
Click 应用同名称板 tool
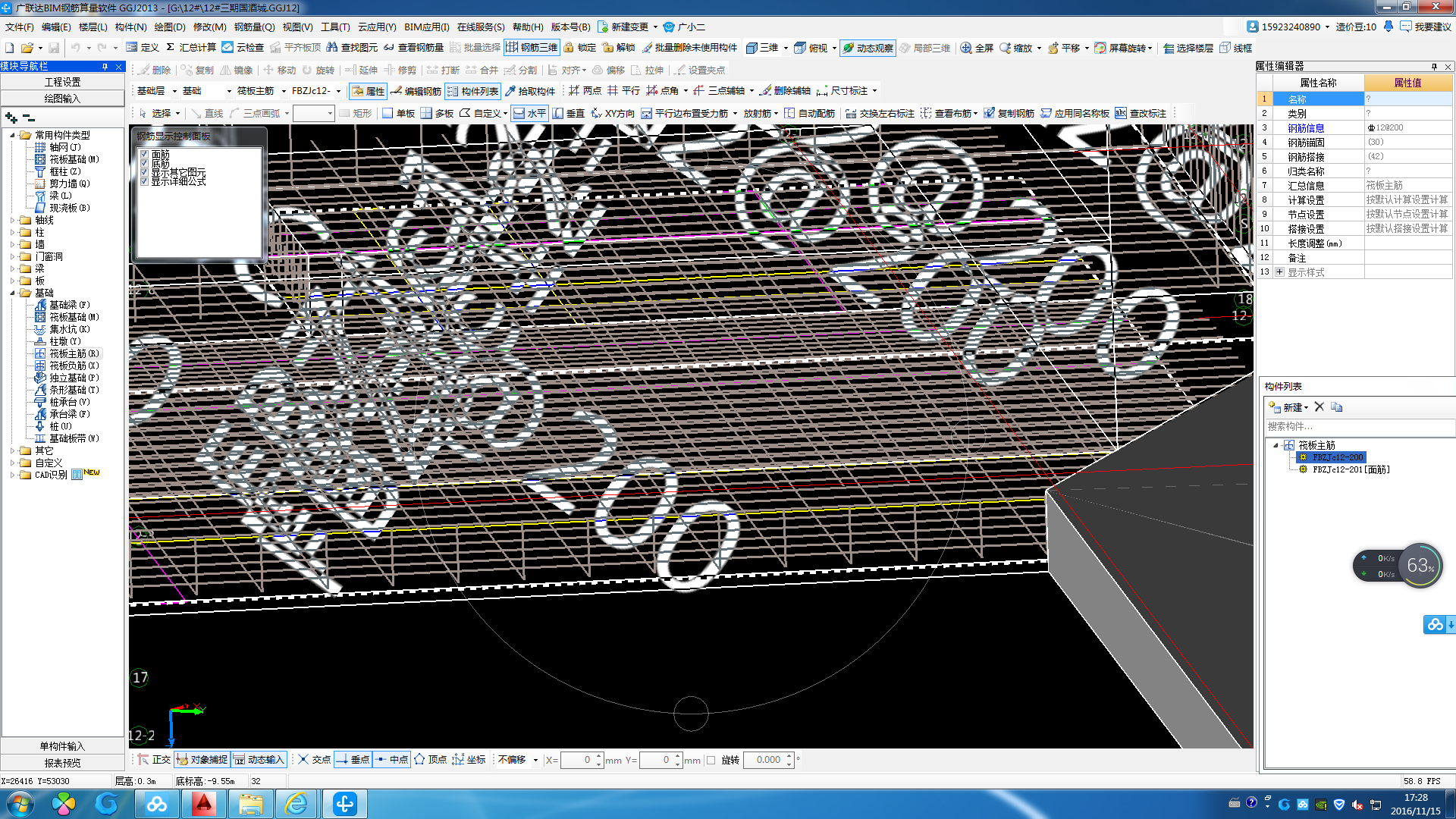coord(1075,113)
